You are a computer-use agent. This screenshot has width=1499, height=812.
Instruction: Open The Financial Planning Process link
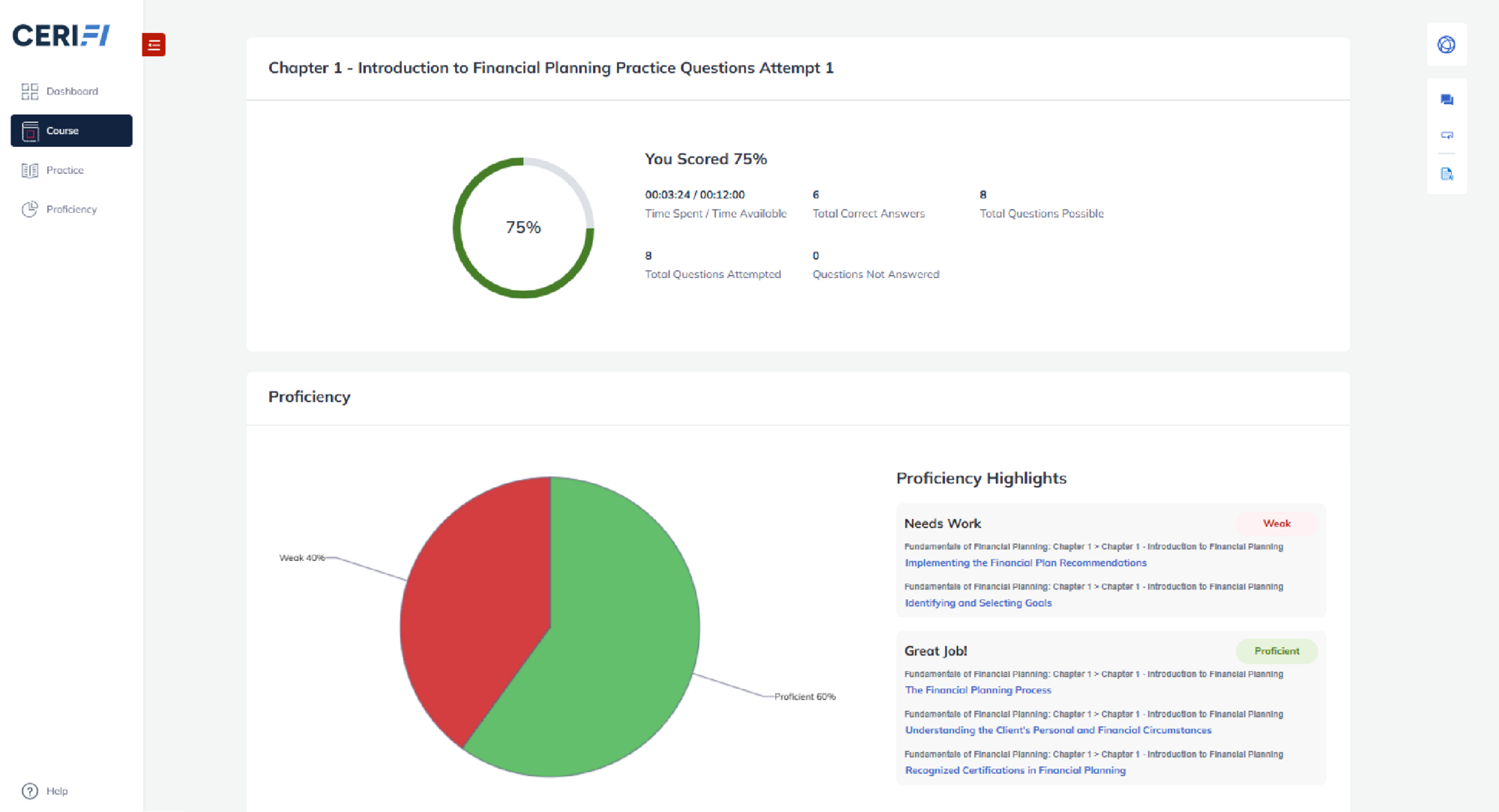[x=978, y=690]
